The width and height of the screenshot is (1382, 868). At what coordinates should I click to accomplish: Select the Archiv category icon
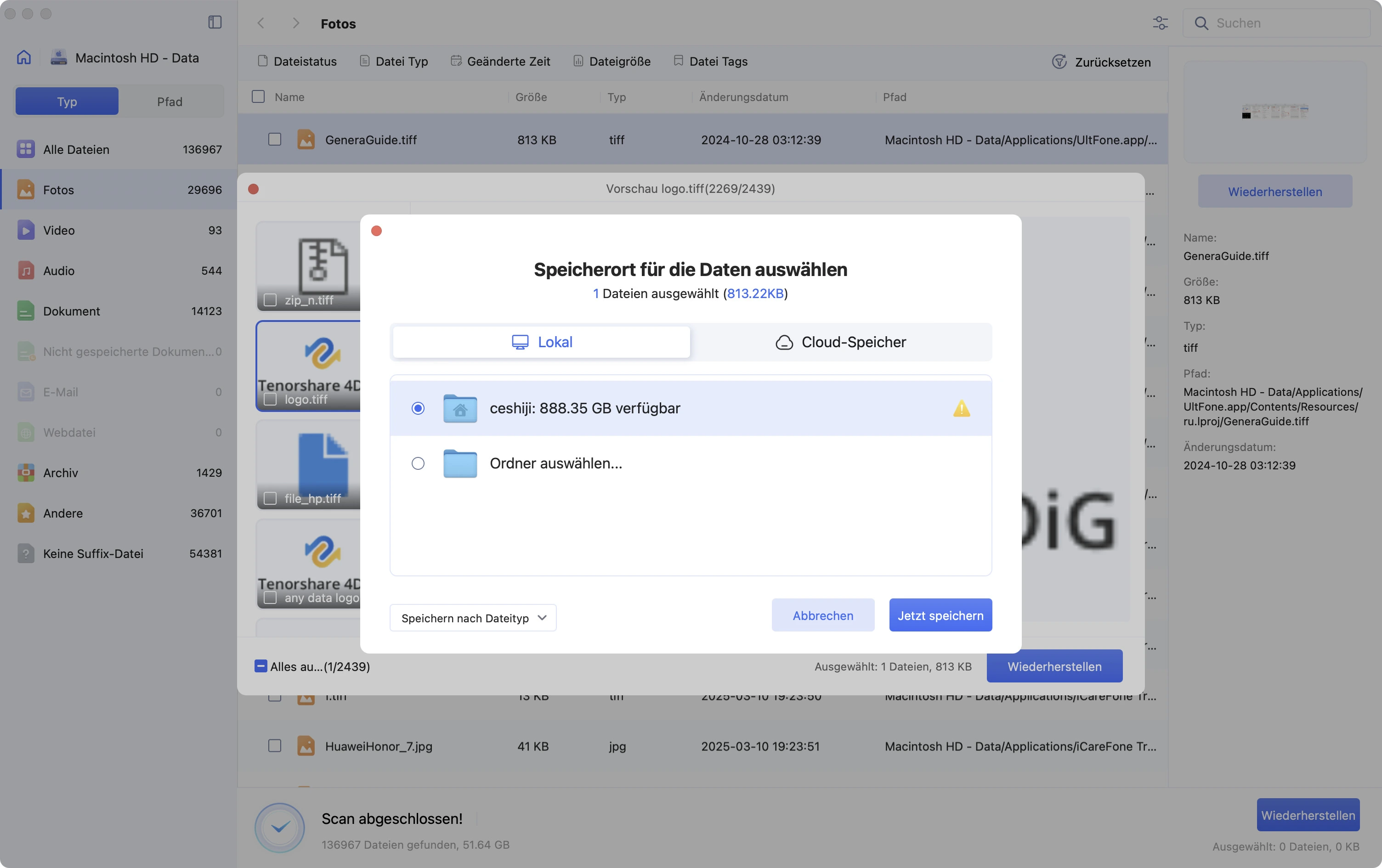click(25, 473)
